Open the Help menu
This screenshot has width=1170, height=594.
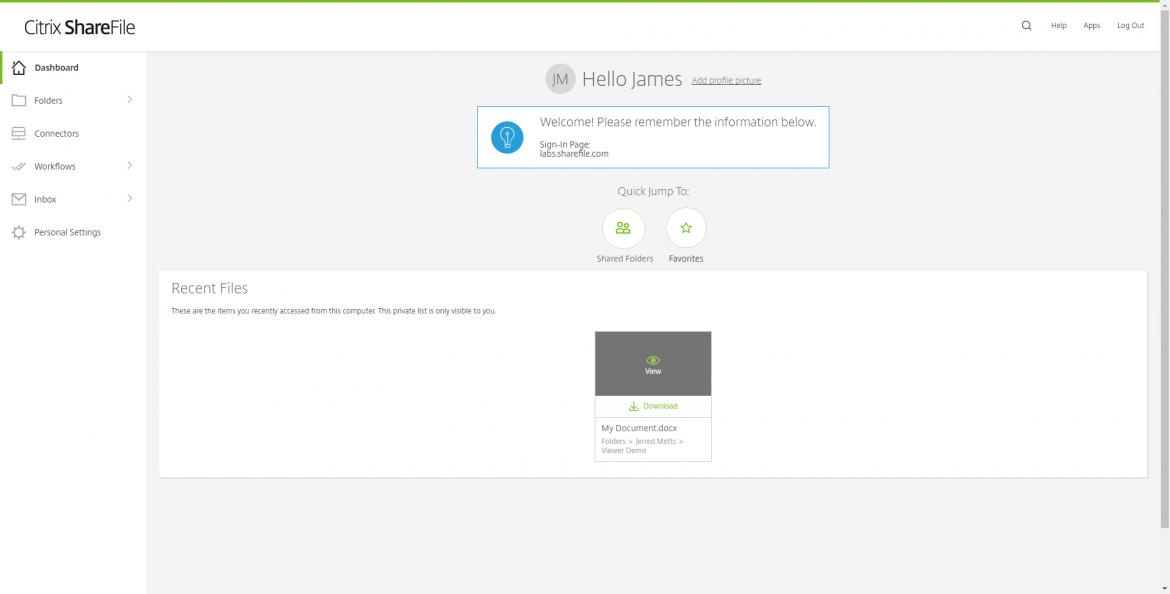(1058, 25)
